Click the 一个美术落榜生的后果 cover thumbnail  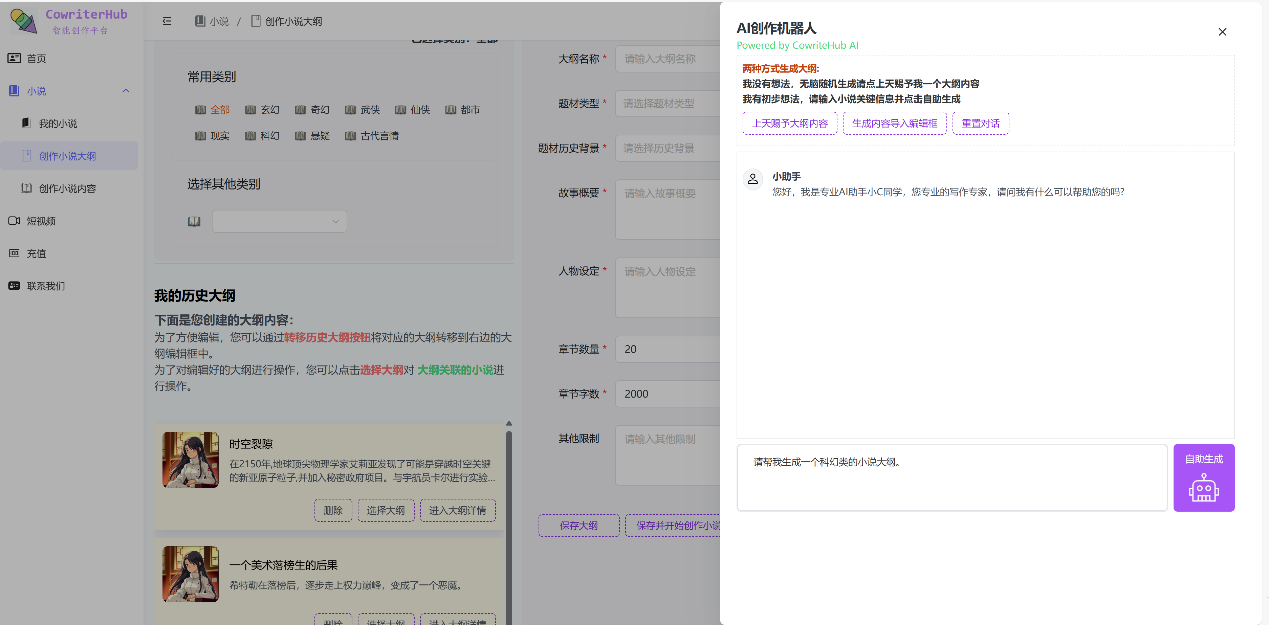190,574
